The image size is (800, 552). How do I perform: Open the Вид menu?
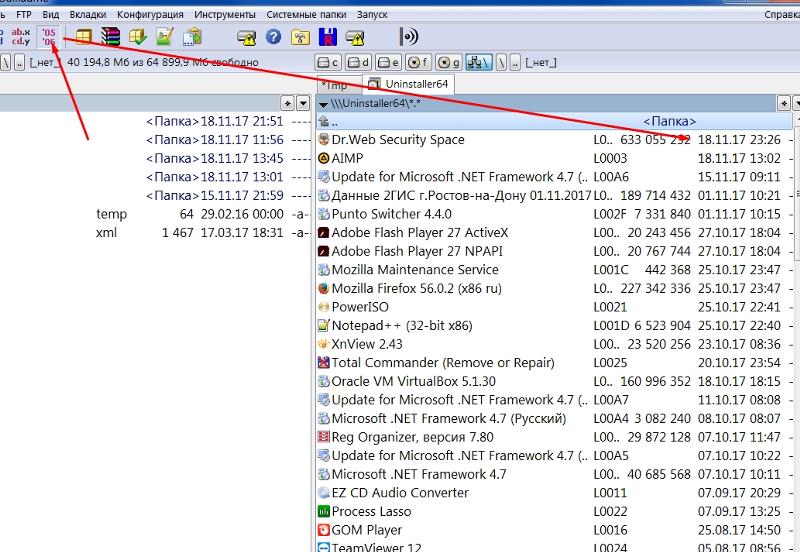(x=51, y=15)
